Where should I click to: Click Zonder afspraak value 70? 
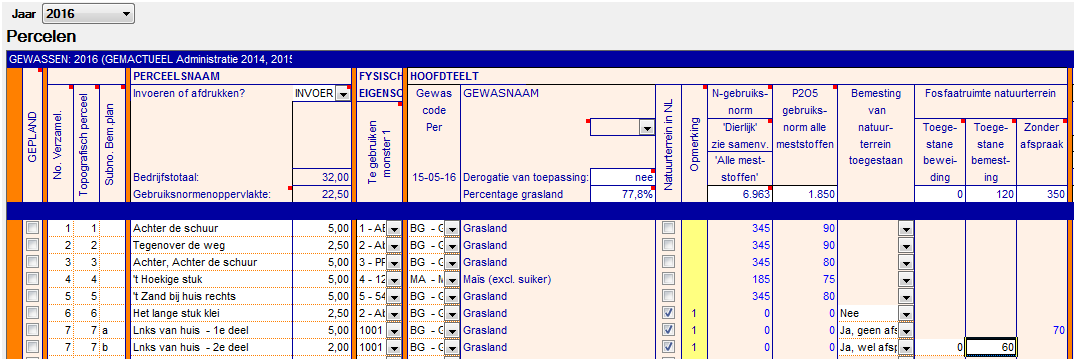[x=1042, y=331]
